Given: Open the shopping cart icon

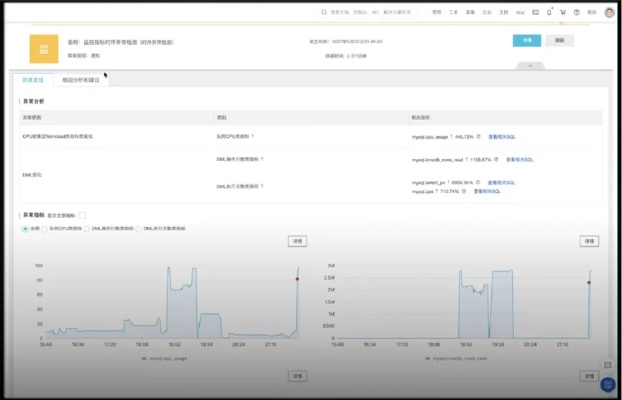Looking at the screenshot, I should coord(562,12).
